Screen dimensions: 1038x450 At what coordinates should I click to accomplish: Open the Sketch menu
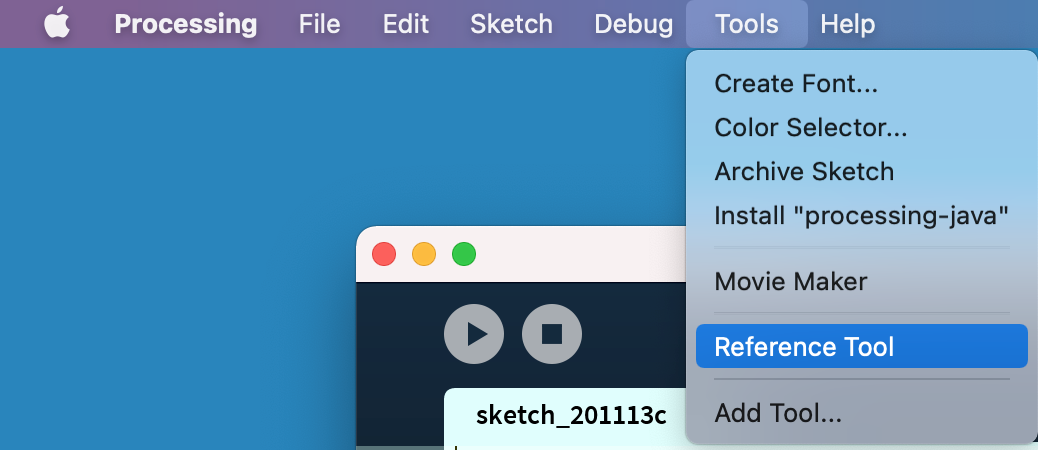(510, 23)
